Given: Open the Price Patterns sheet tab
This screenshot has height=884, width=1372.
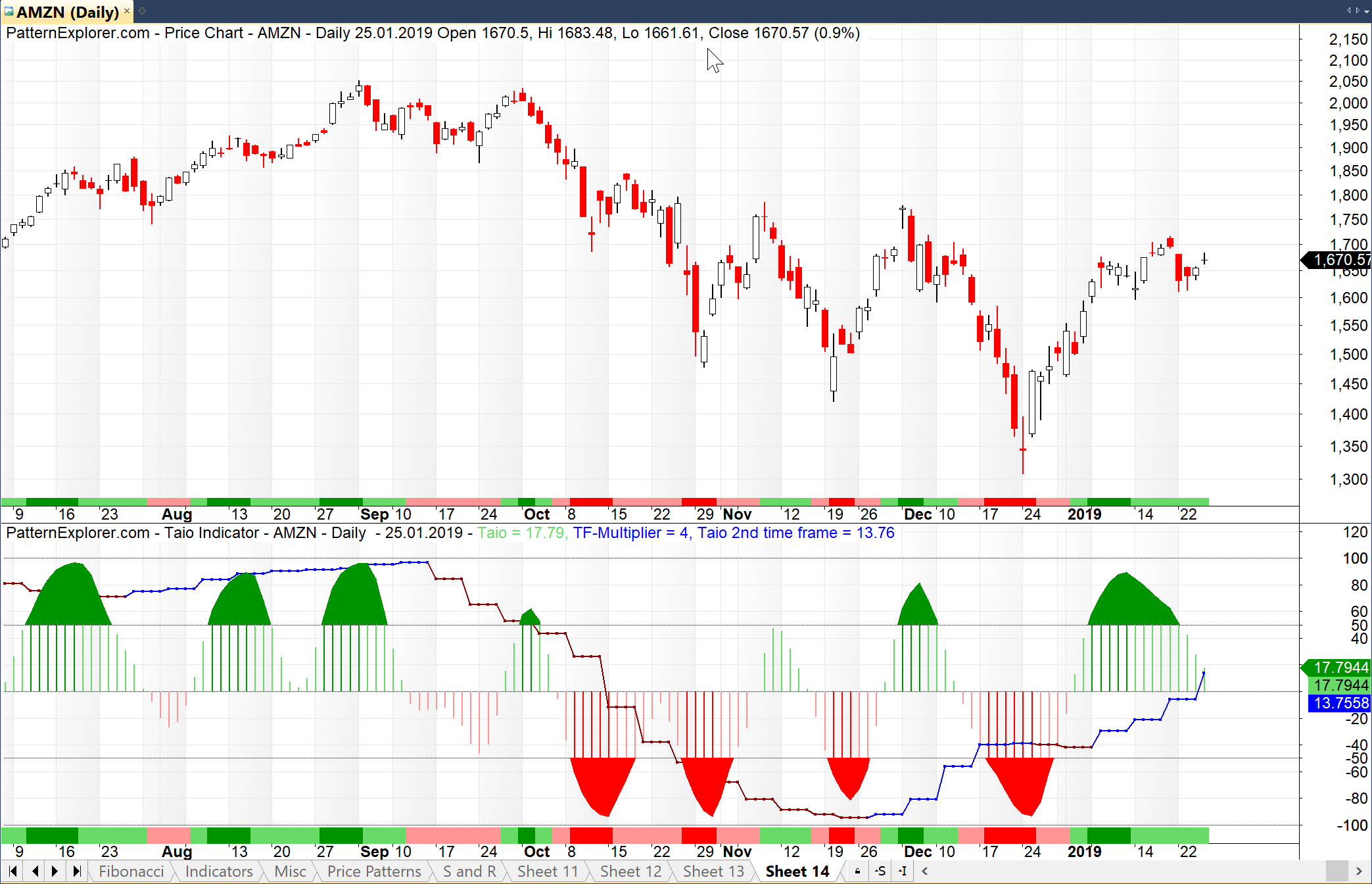Looking at the screenshot, I should coord(373,872).
